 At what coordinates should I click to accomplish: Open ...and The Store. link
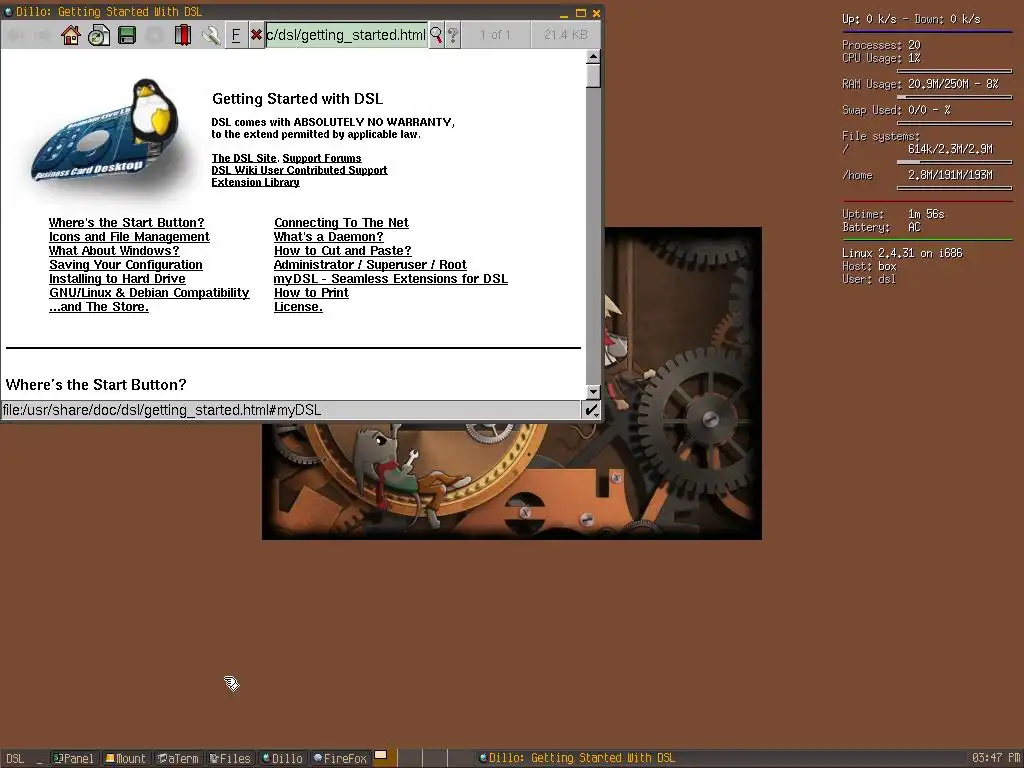99,307
